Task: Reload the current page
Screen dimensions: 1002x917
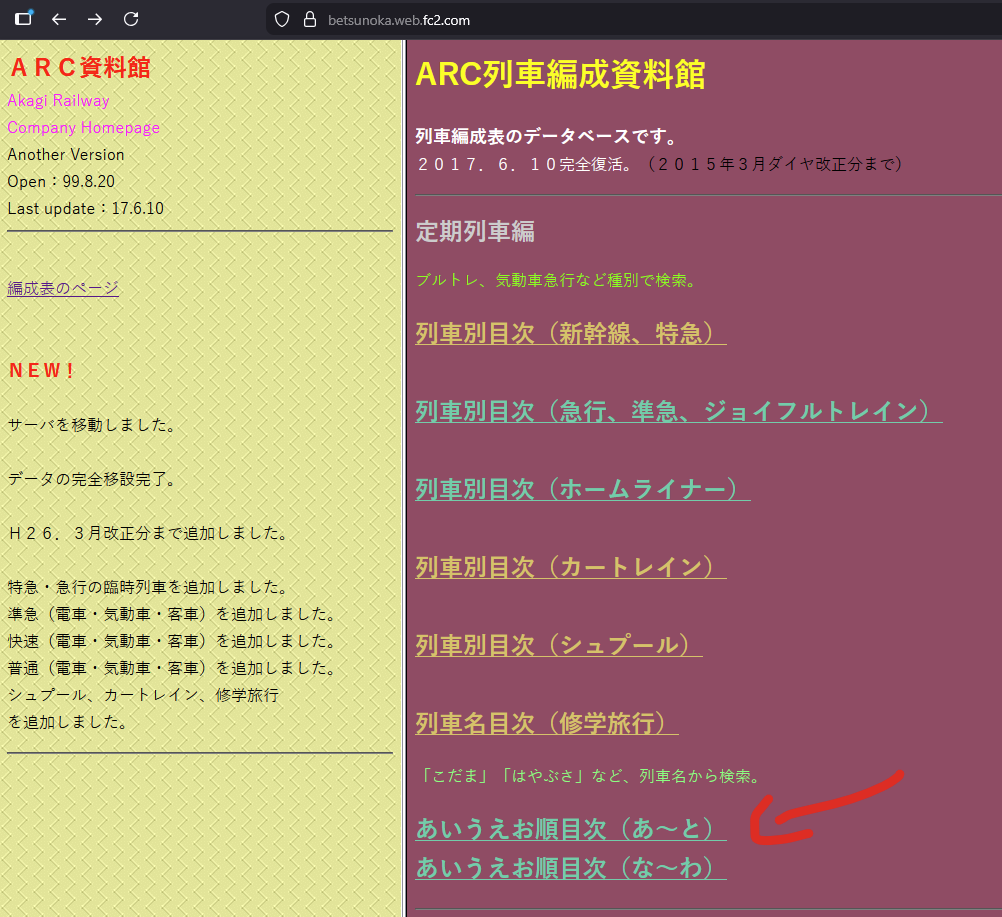Action: (131, 19)
